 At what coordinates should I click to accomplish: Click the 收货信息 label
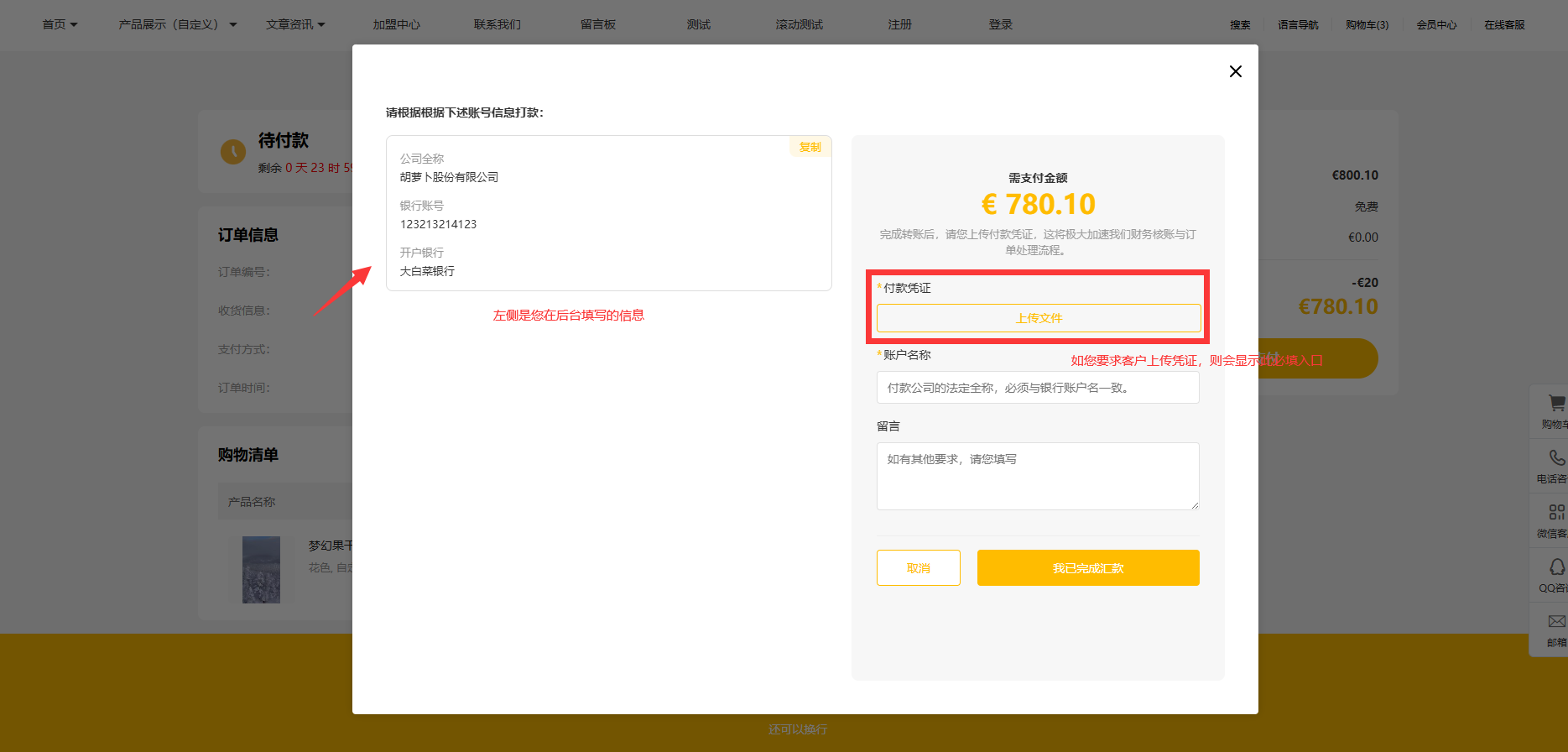coord(244,311)
